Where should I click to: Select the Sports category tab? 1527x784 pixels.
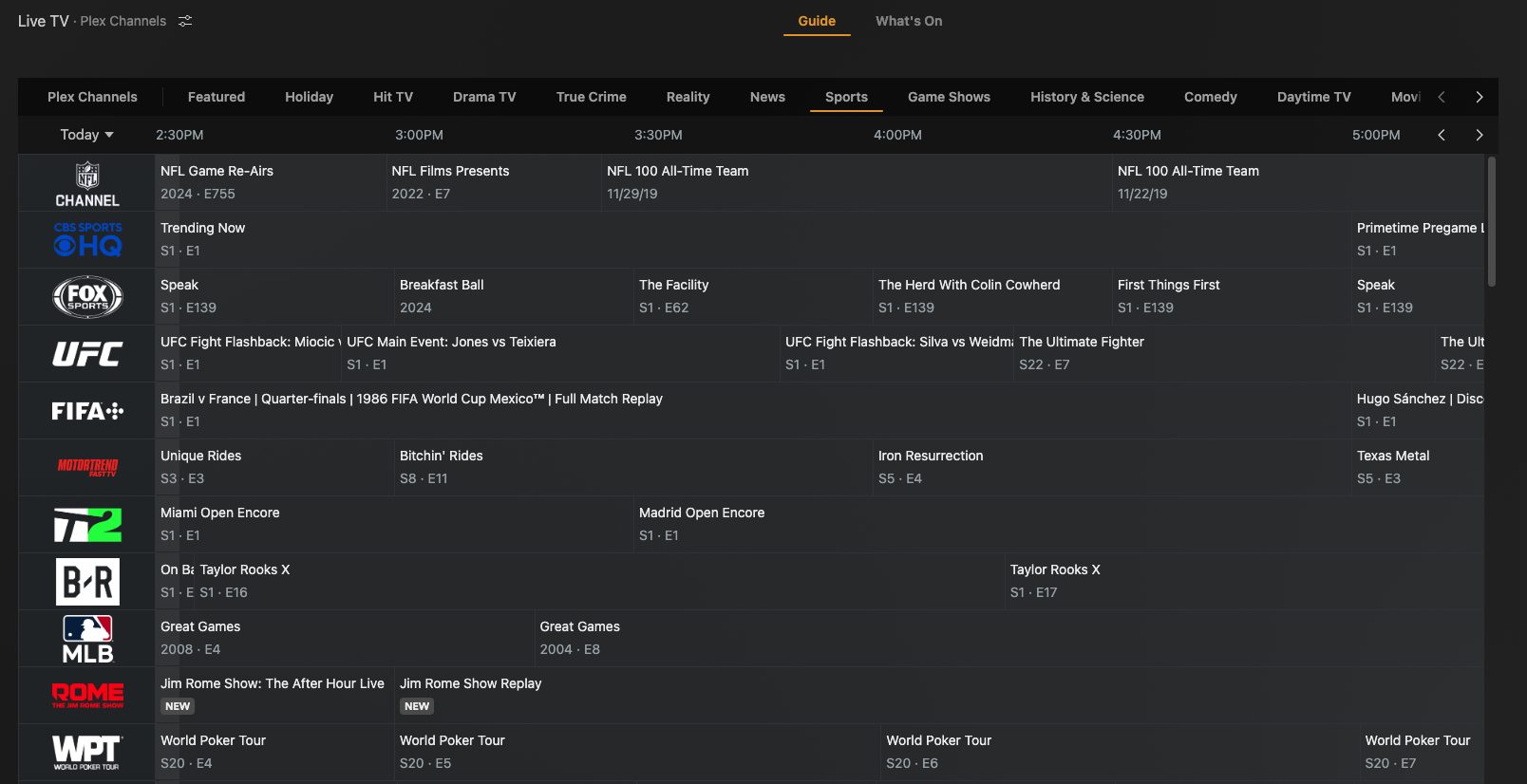point(846,97)
